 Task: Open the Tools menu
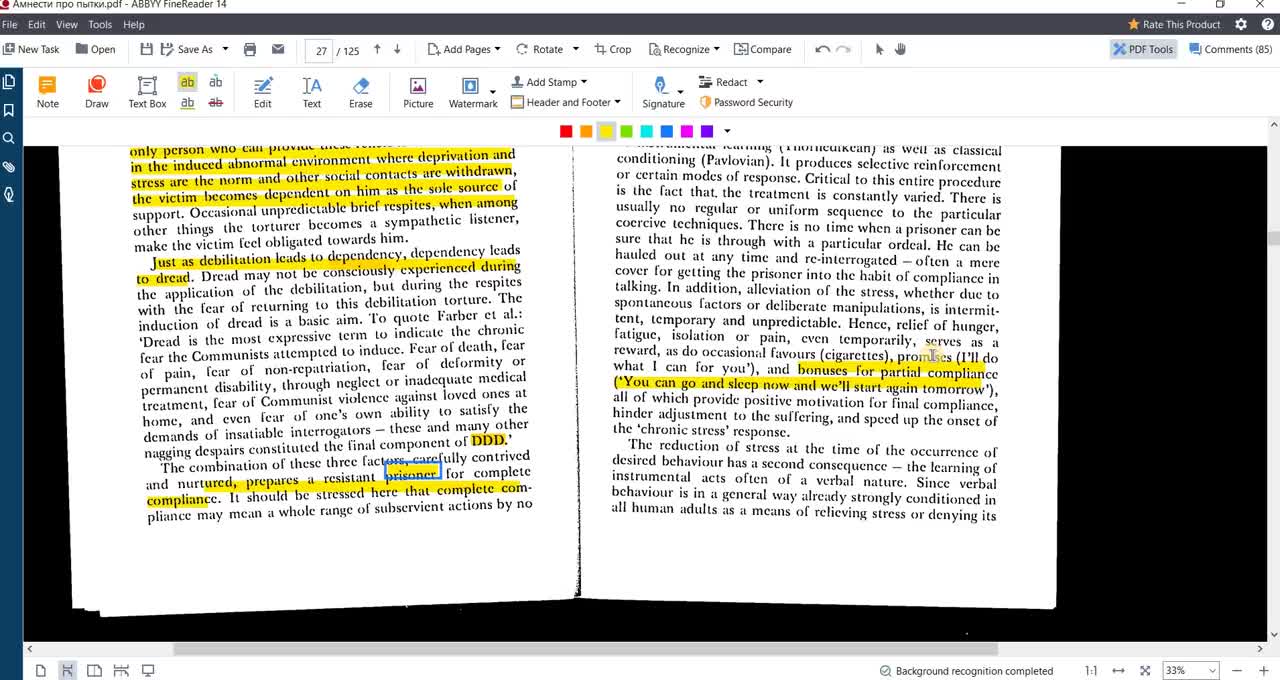(100, 24)
